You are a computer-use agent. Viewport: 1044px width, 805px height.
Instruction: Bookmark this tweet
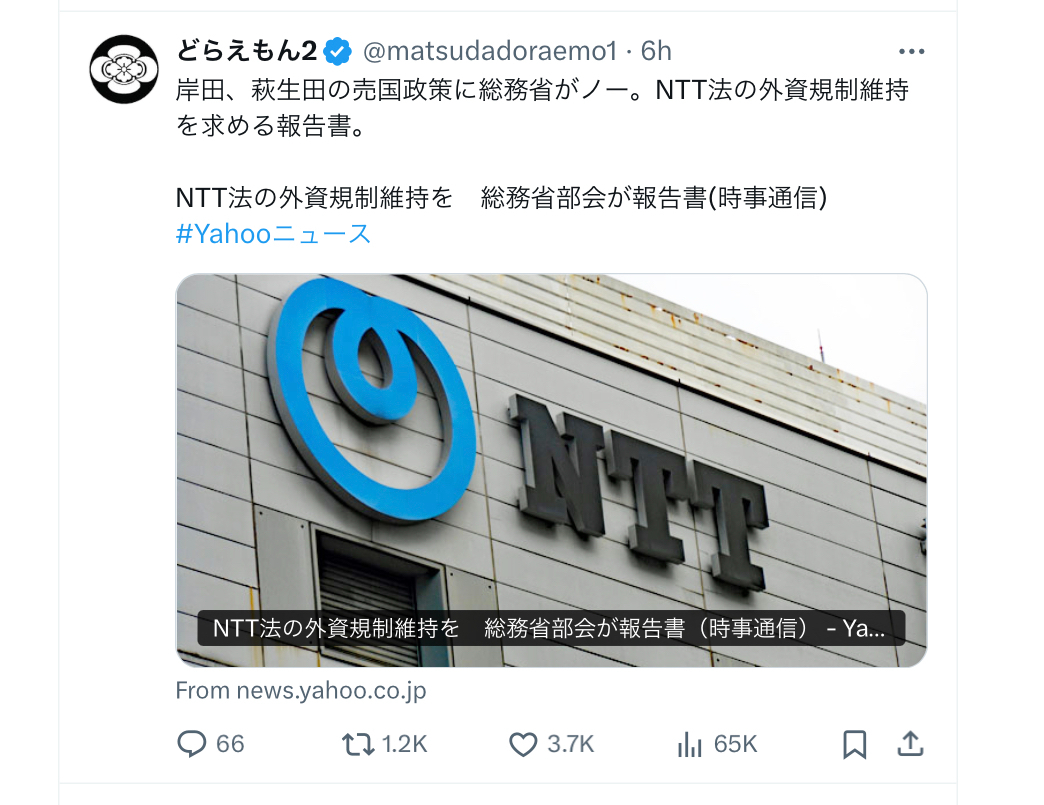(854, 744)
